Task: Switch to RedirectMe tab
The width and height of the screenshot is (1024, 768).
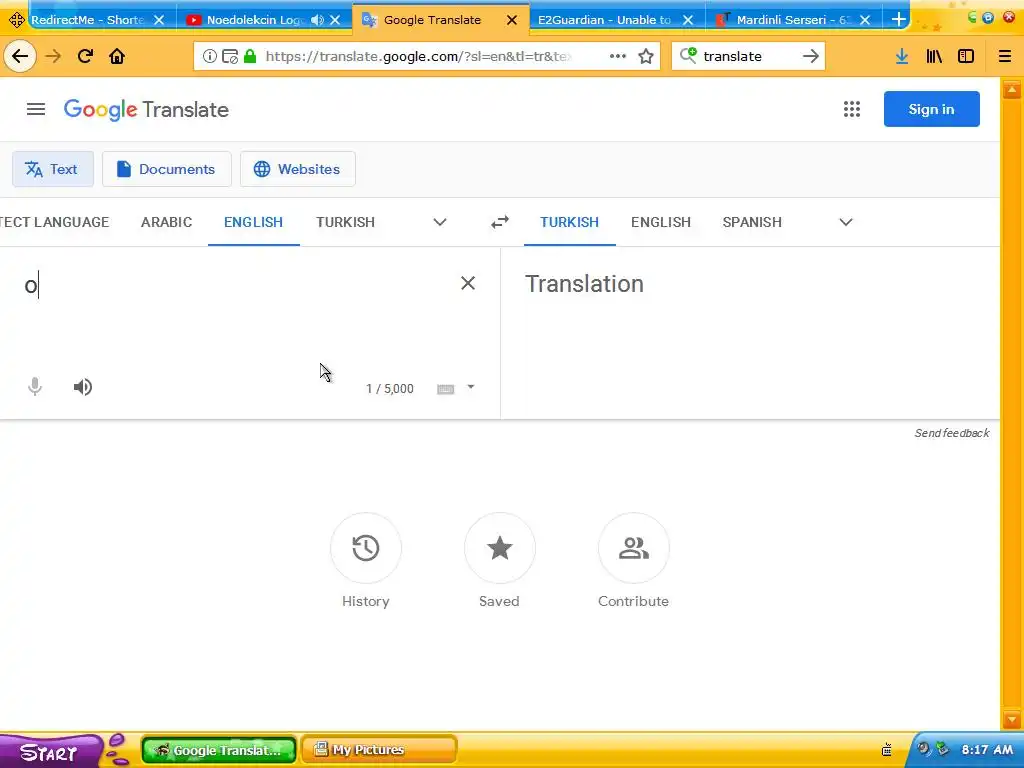Action: (x=88, y=20)
